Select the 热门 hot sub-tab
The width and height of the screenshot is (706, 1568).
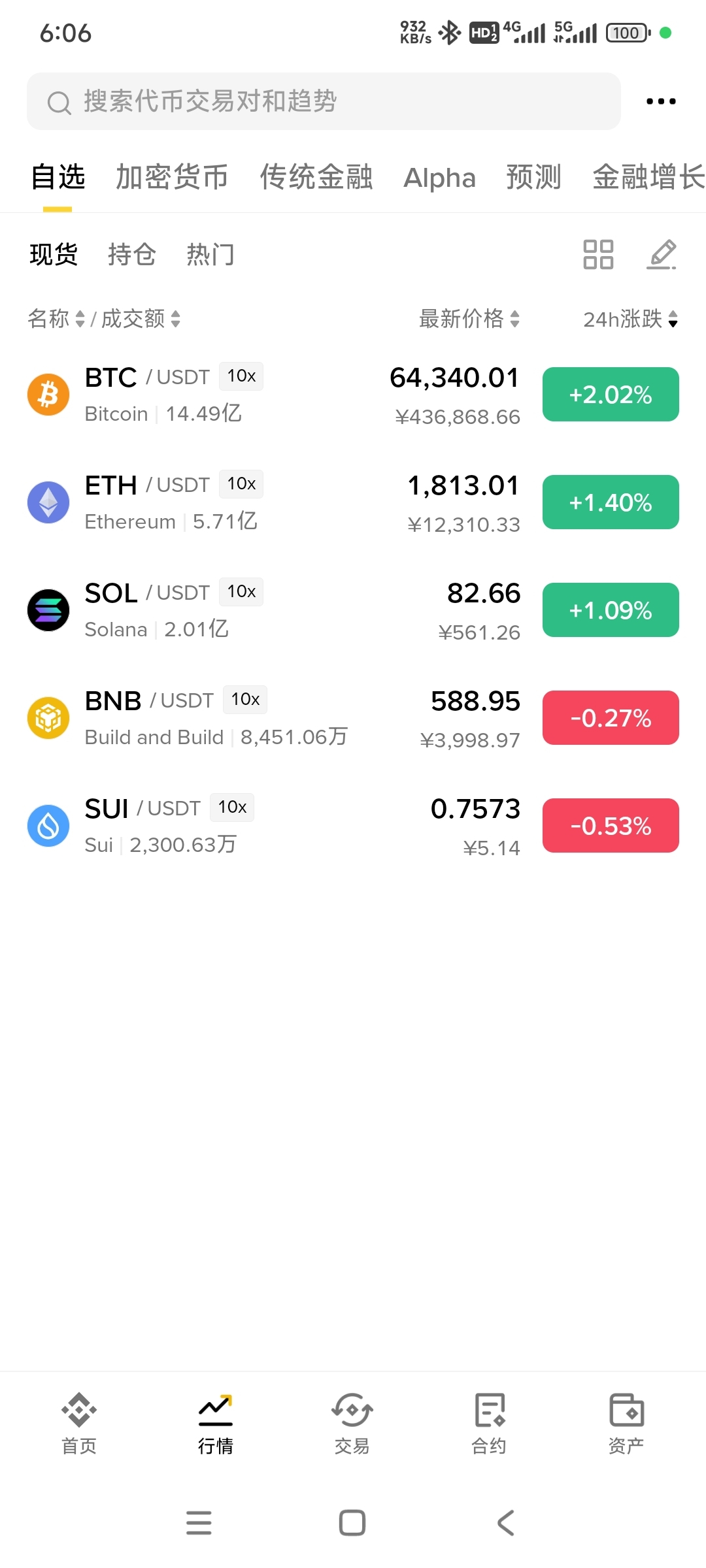210,255
